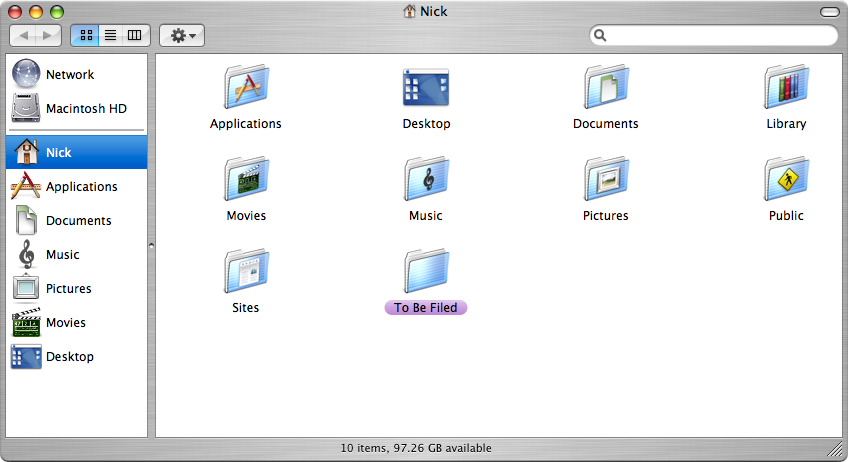Image resolution: width=848 pixels, height=462 pixels.
Task: Click the Forward navigation arrow
Action: (48, 35)
